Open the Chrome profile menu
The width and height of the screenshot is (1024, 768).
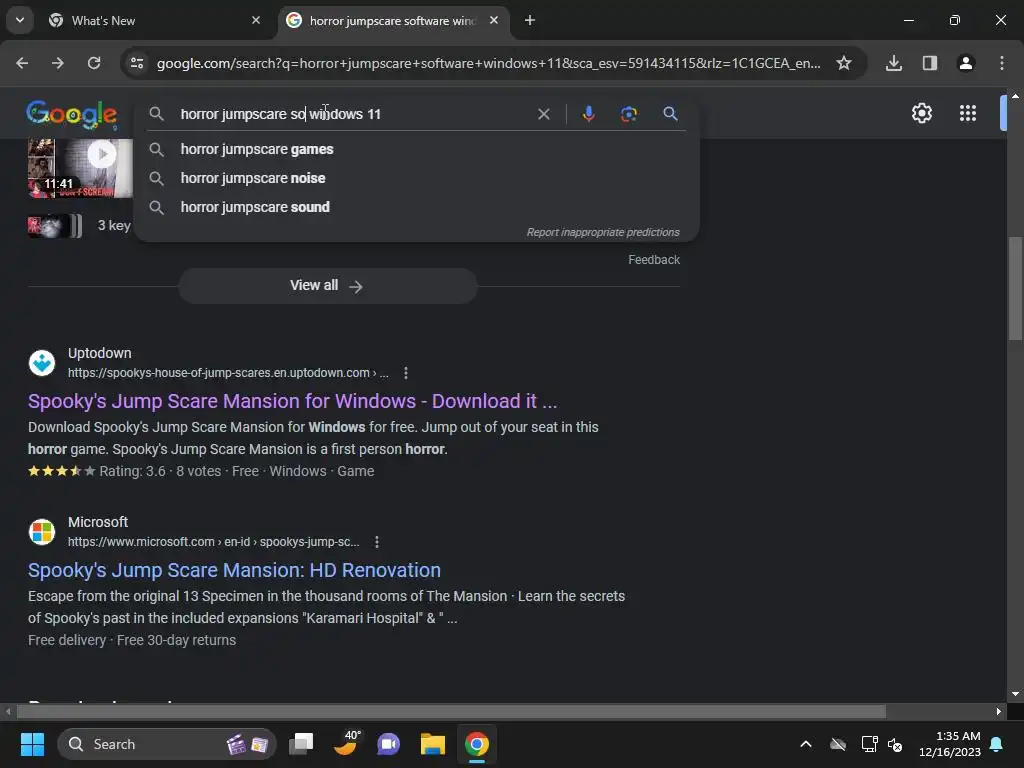(966, 63)
